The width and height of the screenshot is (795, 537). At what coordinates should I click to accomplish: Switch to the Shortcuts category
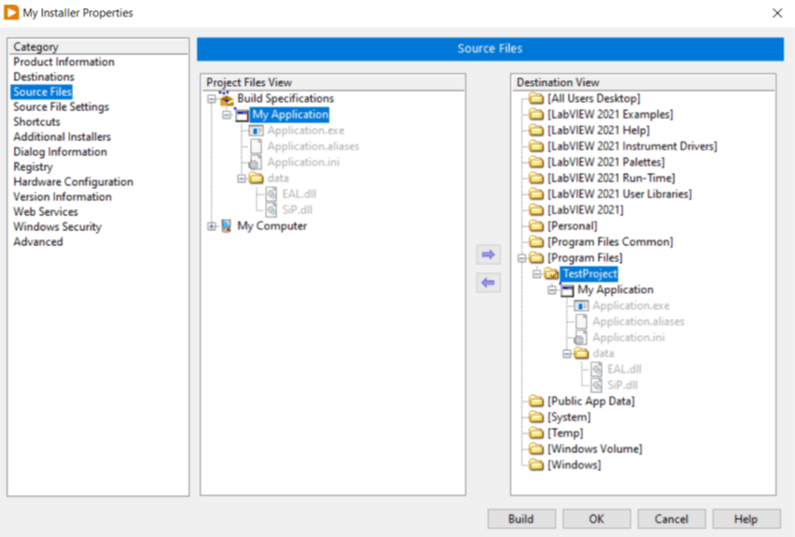point(36,122)
